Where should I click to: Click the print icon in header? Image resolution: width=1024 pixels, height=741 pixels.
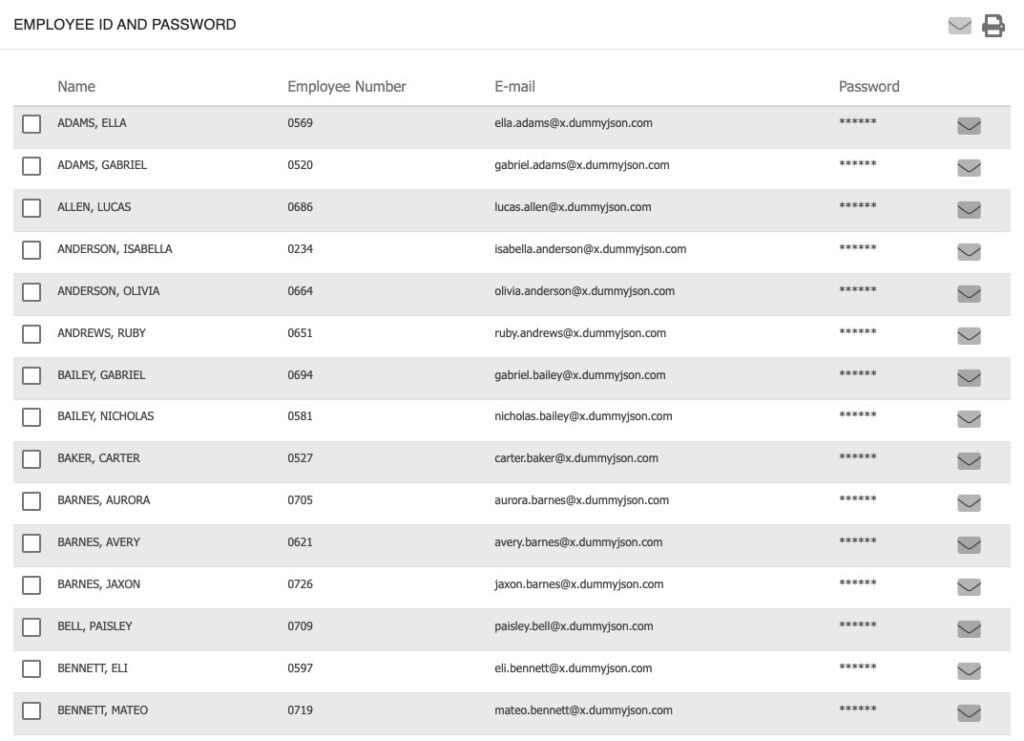[993, 25]
